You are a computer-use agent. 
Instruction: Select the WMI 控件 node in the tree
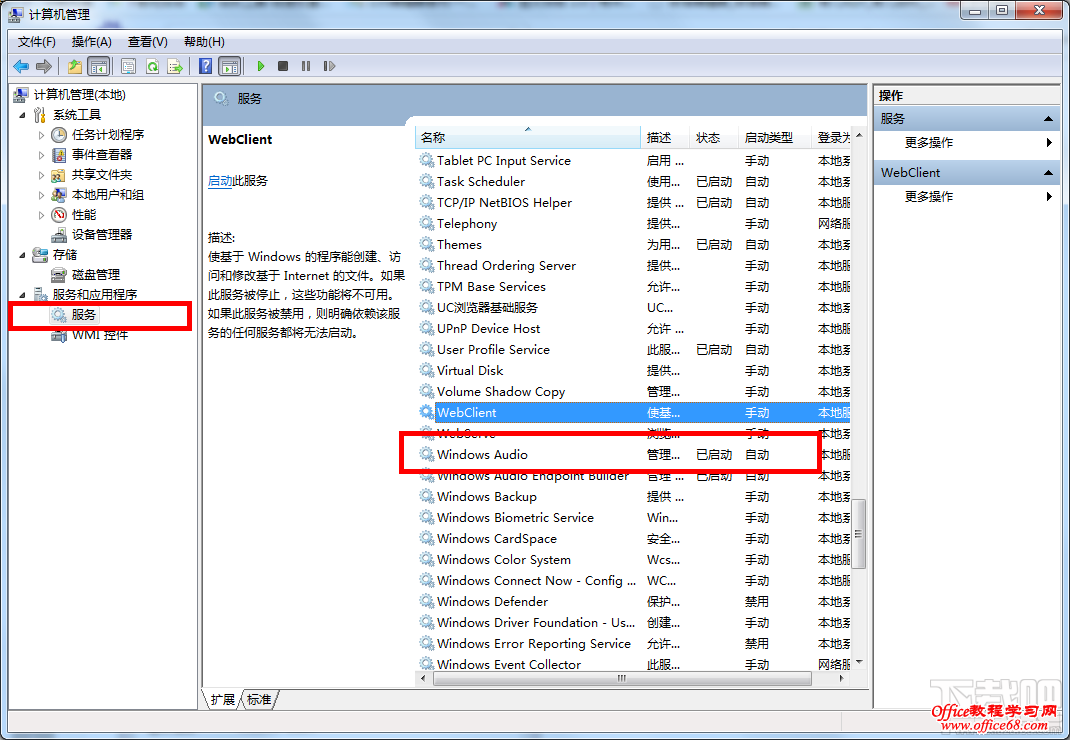[89, 335]
